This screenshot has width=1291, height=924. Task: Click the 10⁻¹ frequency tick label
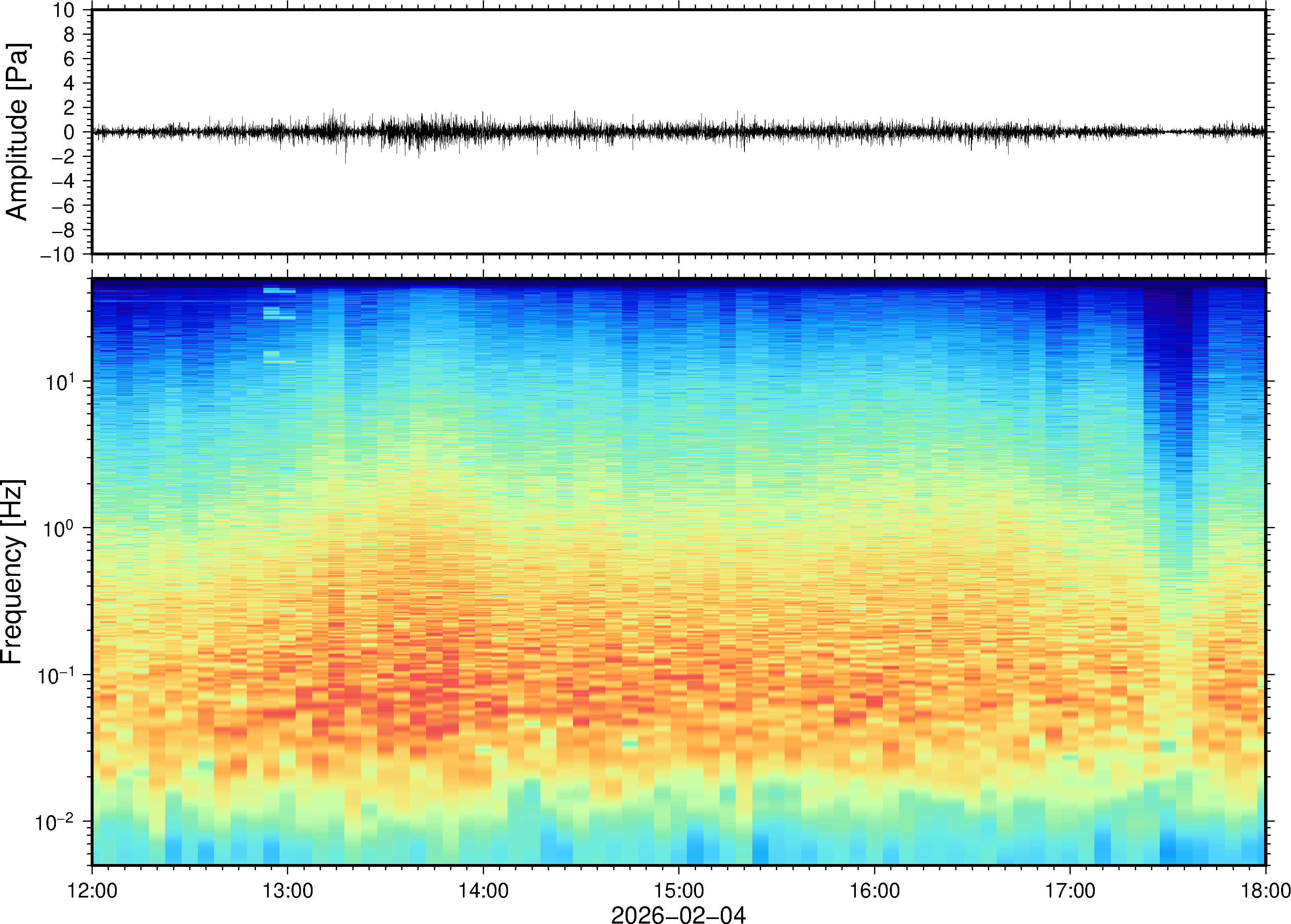coord(56,675)
